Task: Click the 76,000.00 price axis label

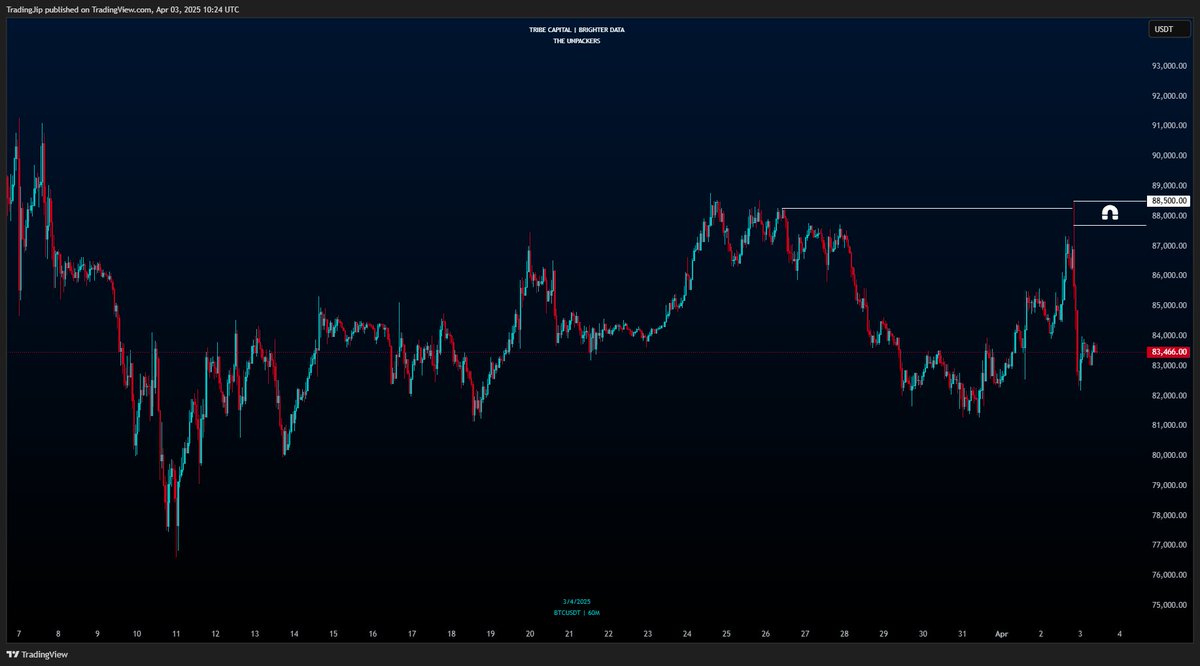Action: (x=1169, y=576)
